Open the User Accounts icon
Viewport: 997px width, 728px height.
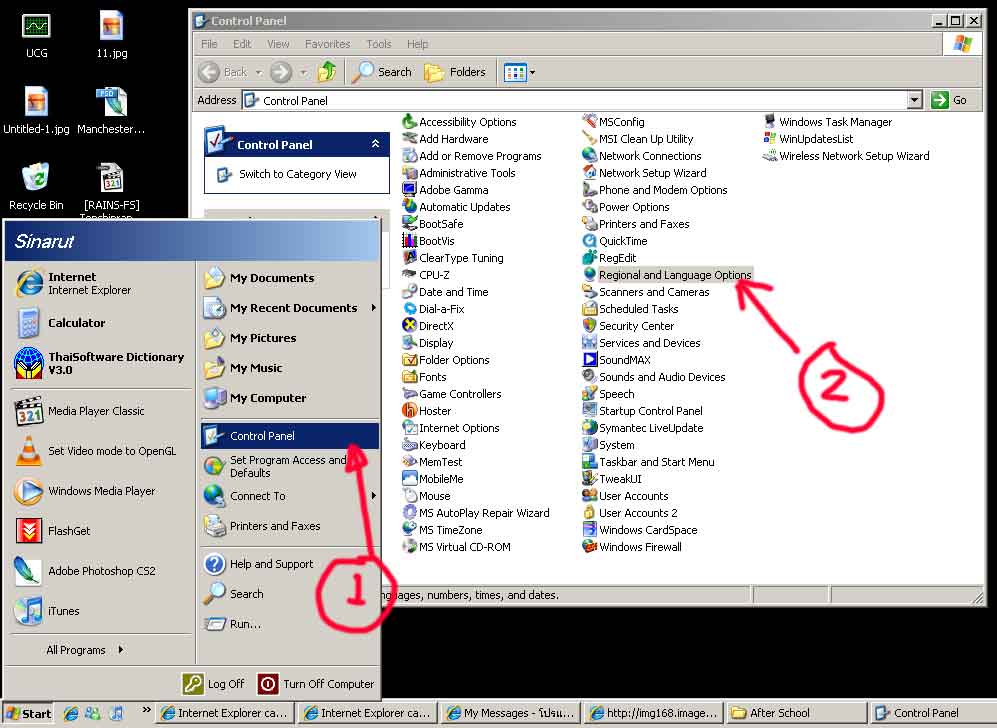[x=626, y=496]
